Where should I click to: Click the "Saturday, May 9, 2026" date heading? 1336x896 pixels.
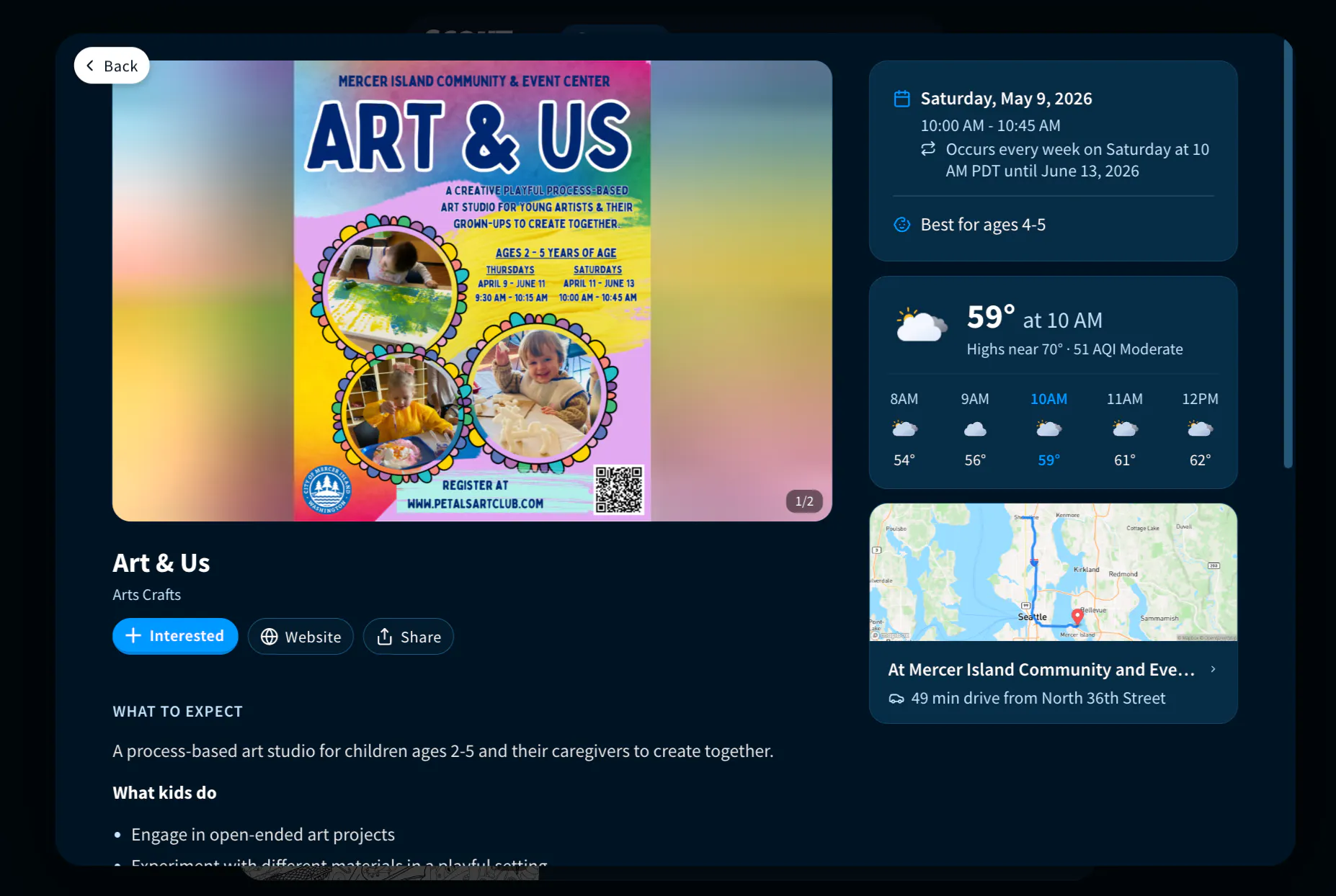click(x=1007, y=99)
